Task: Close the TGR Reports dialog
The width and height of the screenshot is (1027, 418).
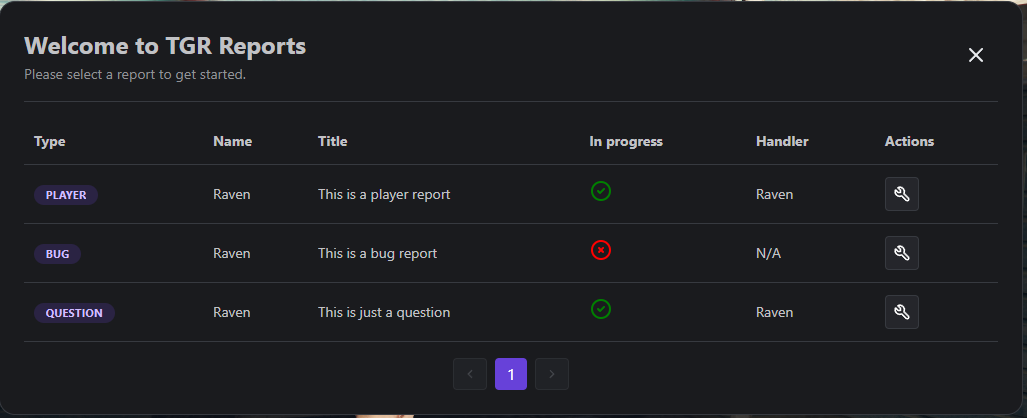Action: (x=976, y=55)
